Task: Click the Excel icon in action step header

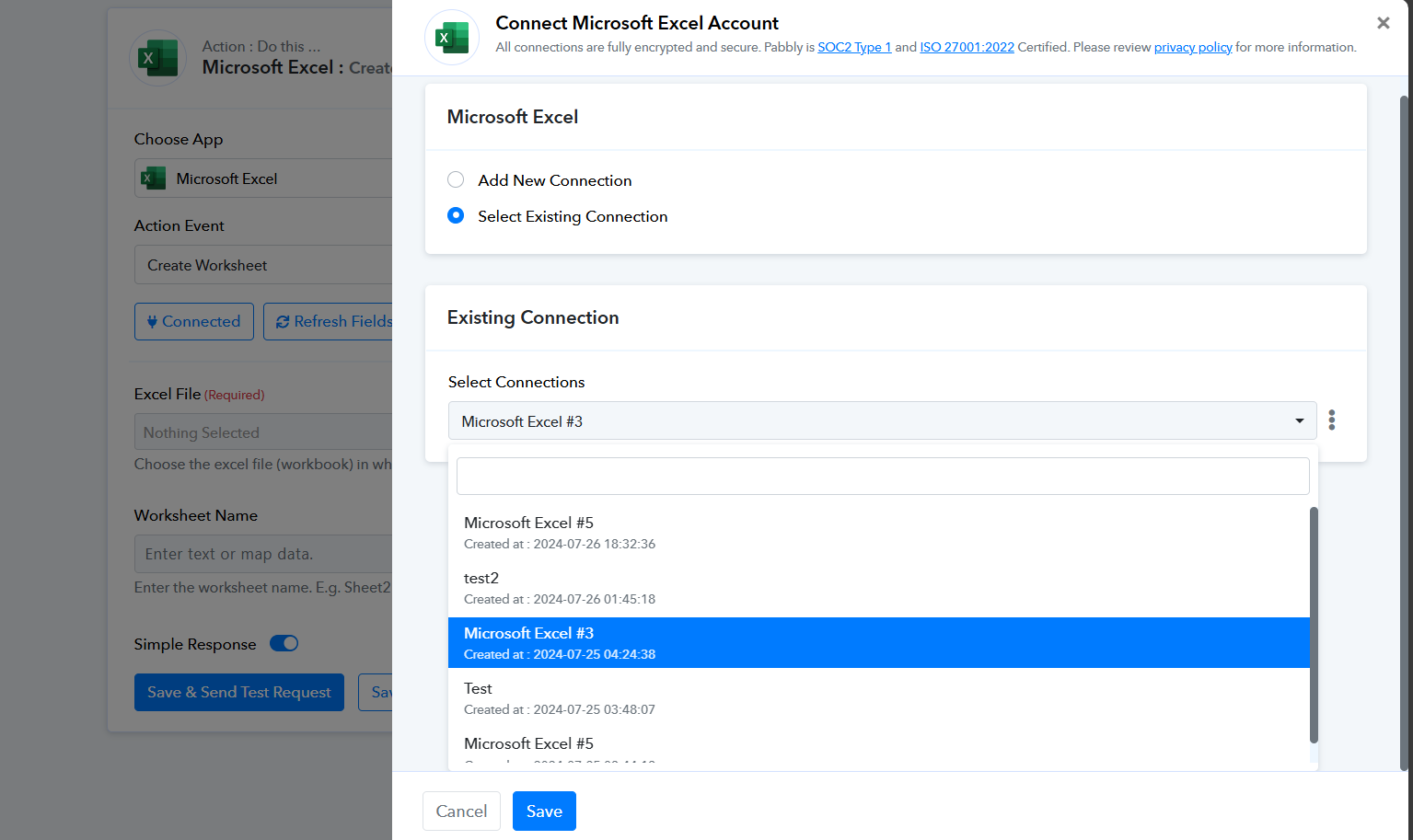Action: pyautogui.click(x=158, y=58)
